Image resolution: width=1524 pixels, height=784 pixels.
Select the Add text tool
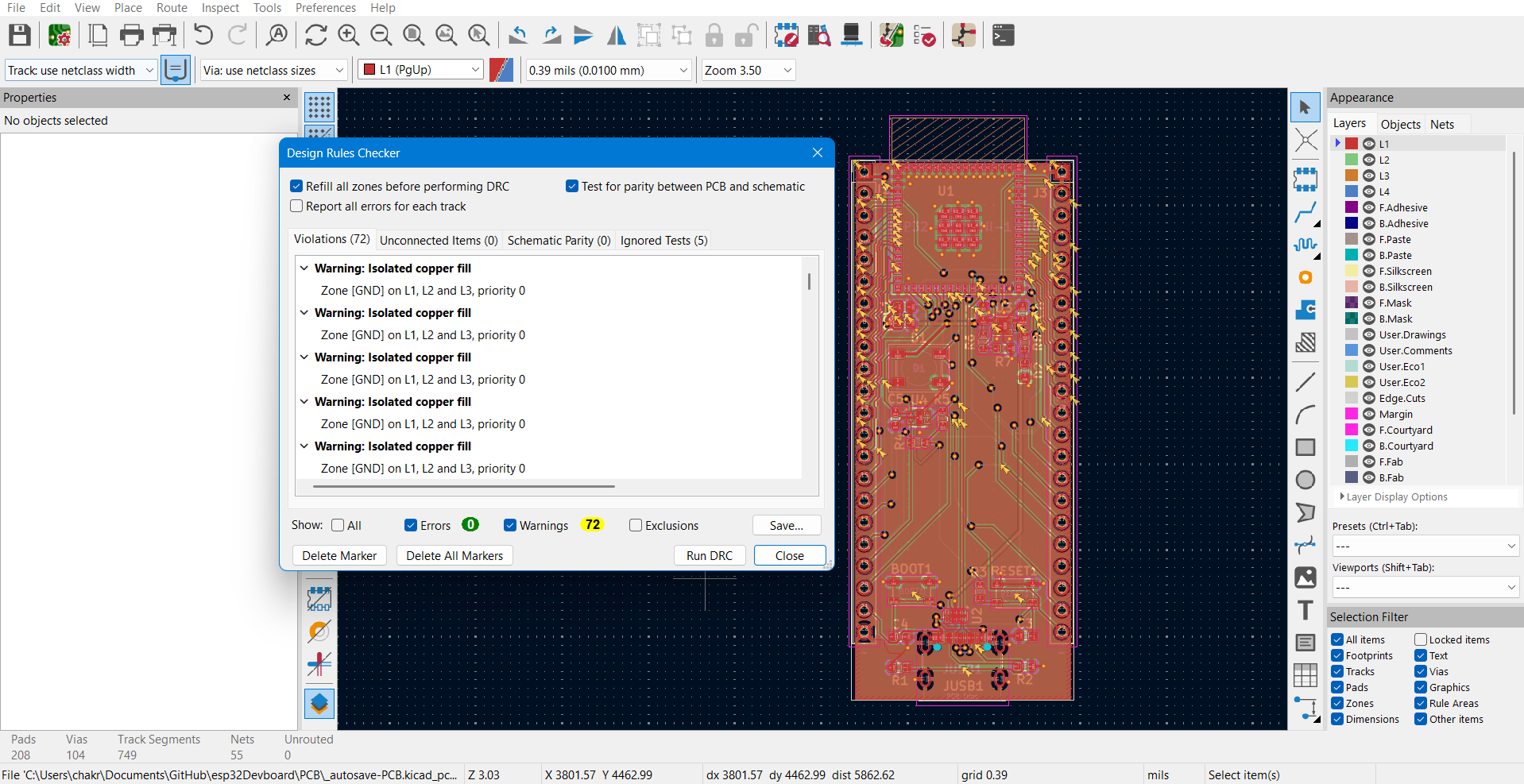click(1305, 610)
